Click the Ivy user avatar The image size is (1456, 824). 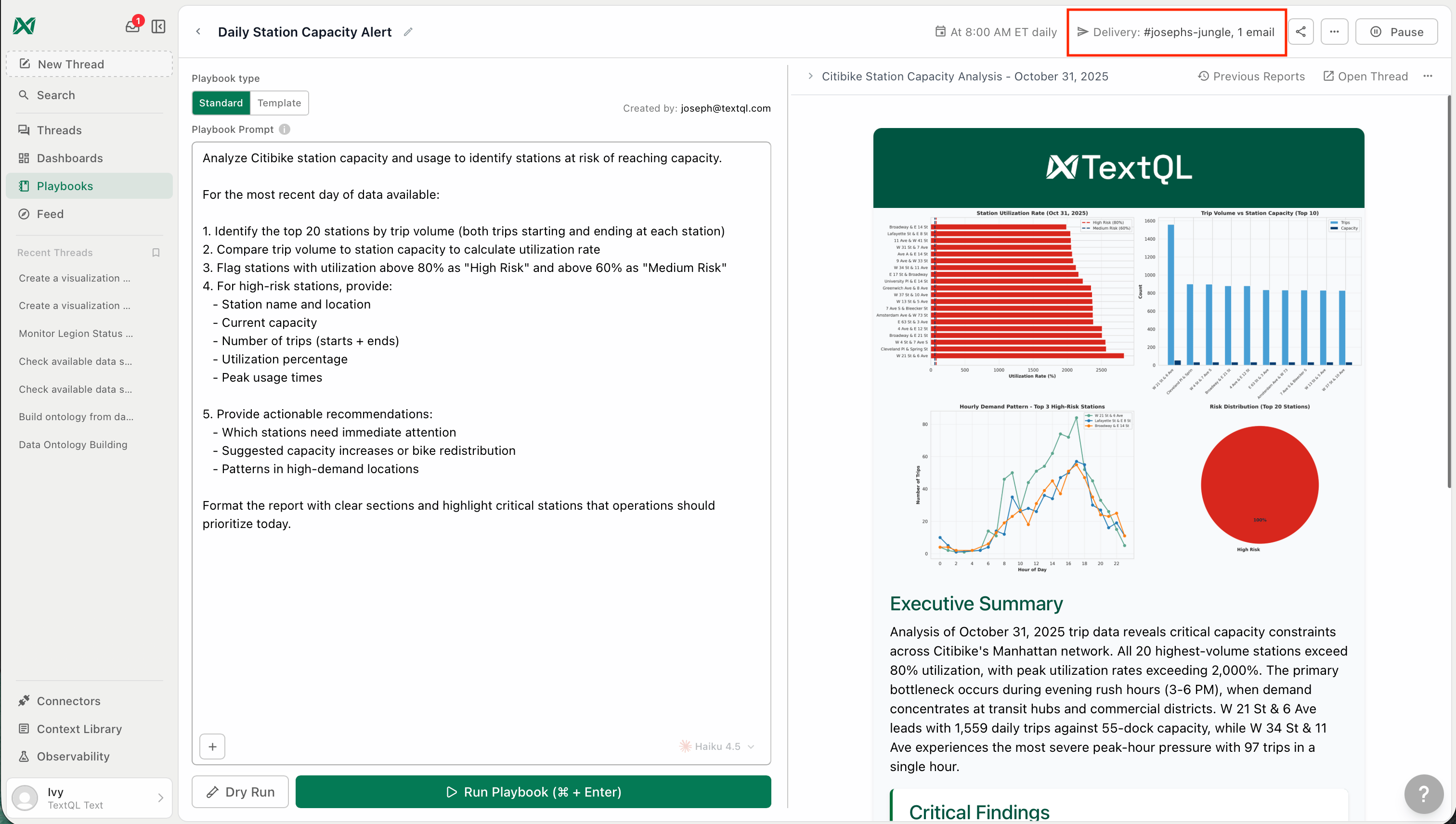pos(25,798)
